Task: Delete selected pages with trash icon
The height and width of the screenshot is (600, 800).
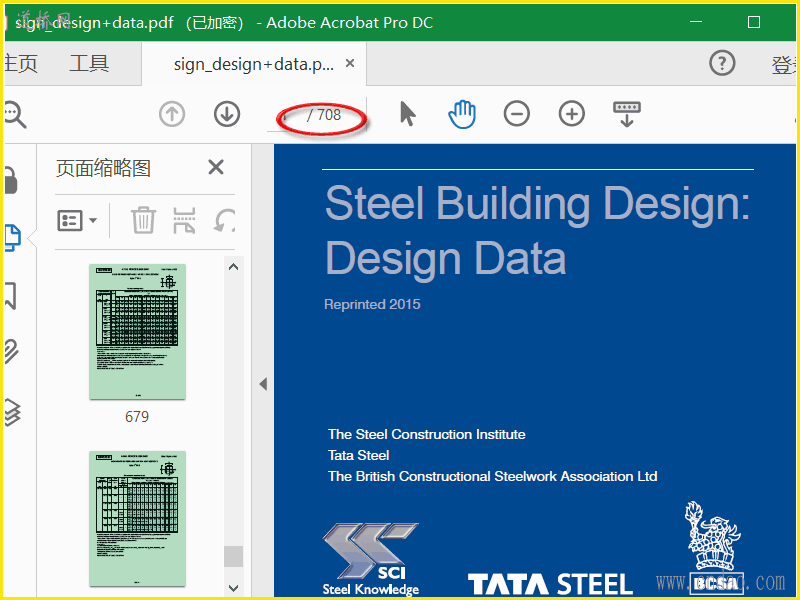Action: pyautogui.click(x=143, y=220)
